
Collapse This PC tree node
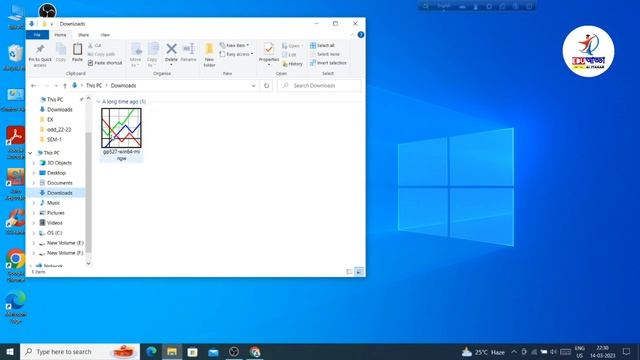[30, 153]
